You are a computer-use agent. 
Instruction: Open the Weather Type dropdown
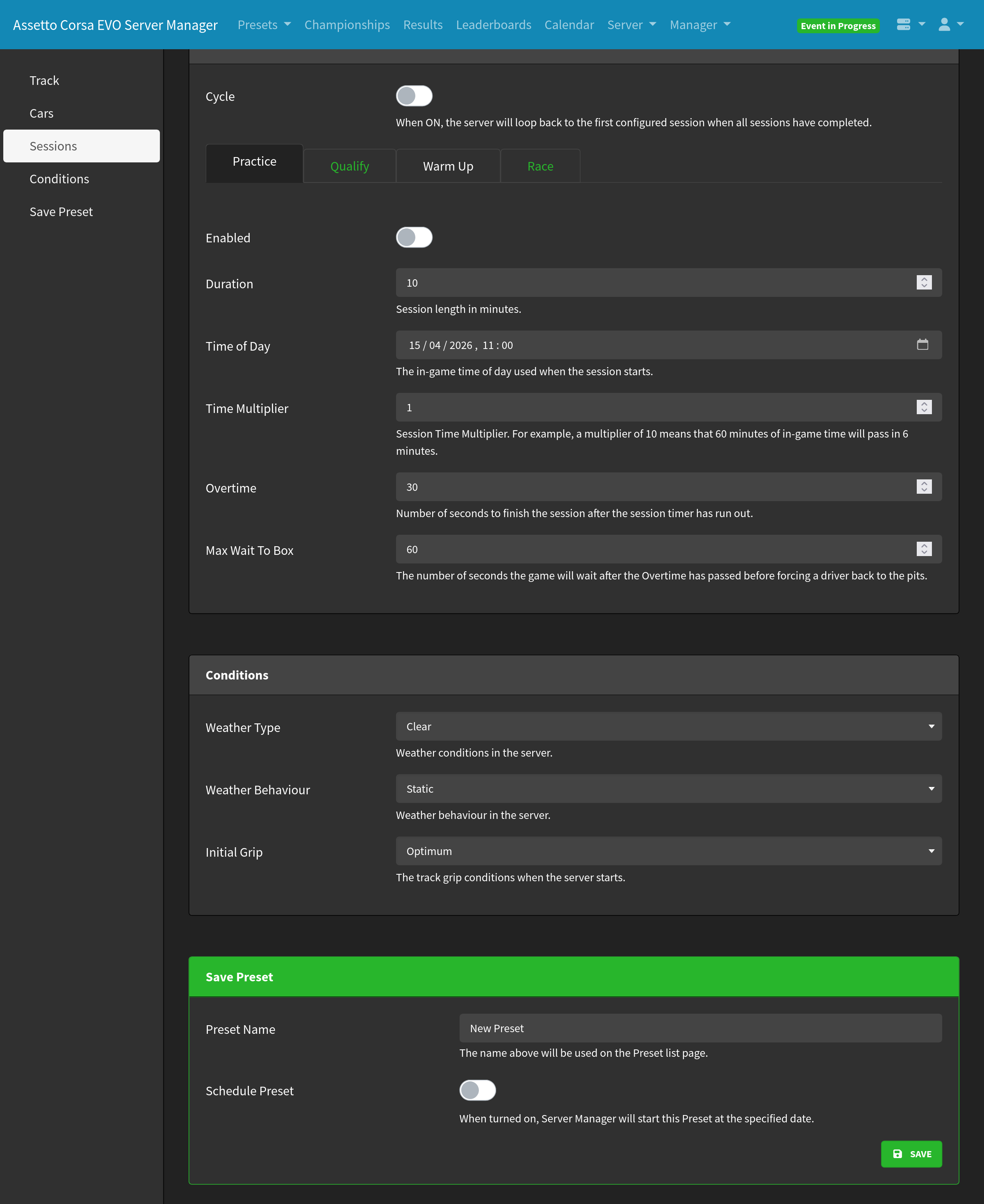tap(669, 726)
